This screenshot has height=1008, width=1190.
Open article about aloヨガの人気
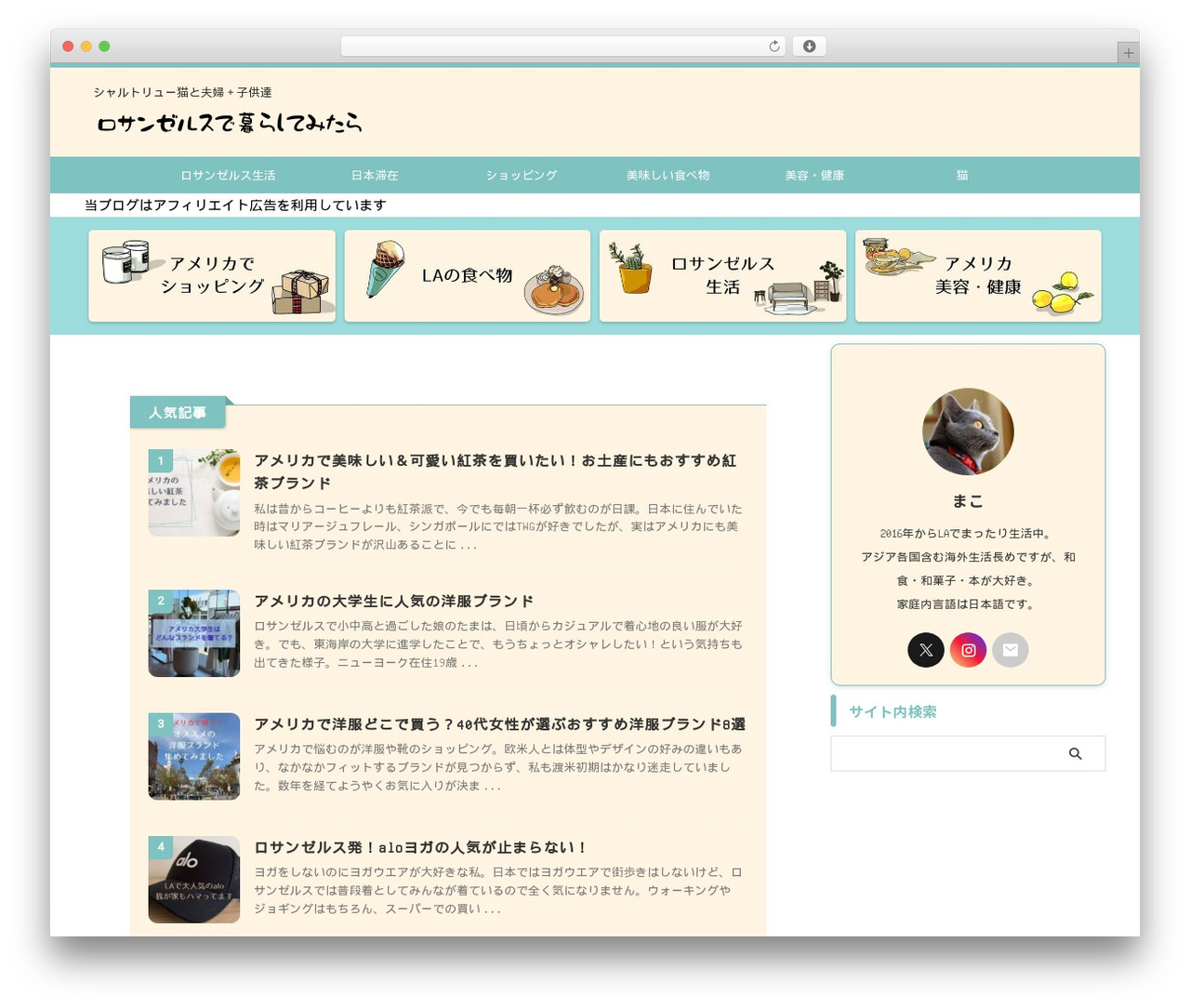click(x=420, y=847)
